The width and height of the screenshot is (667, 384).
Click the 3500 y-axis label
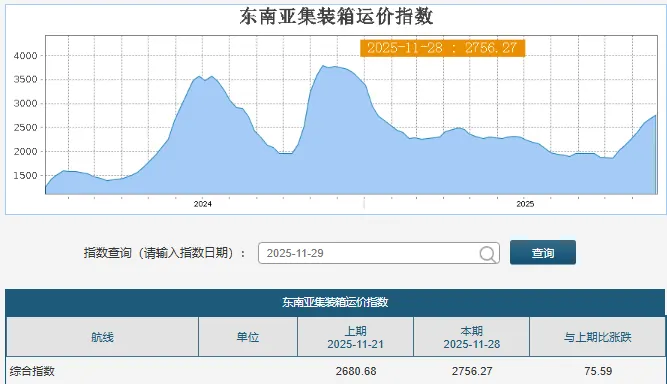(x=26, y=80)
